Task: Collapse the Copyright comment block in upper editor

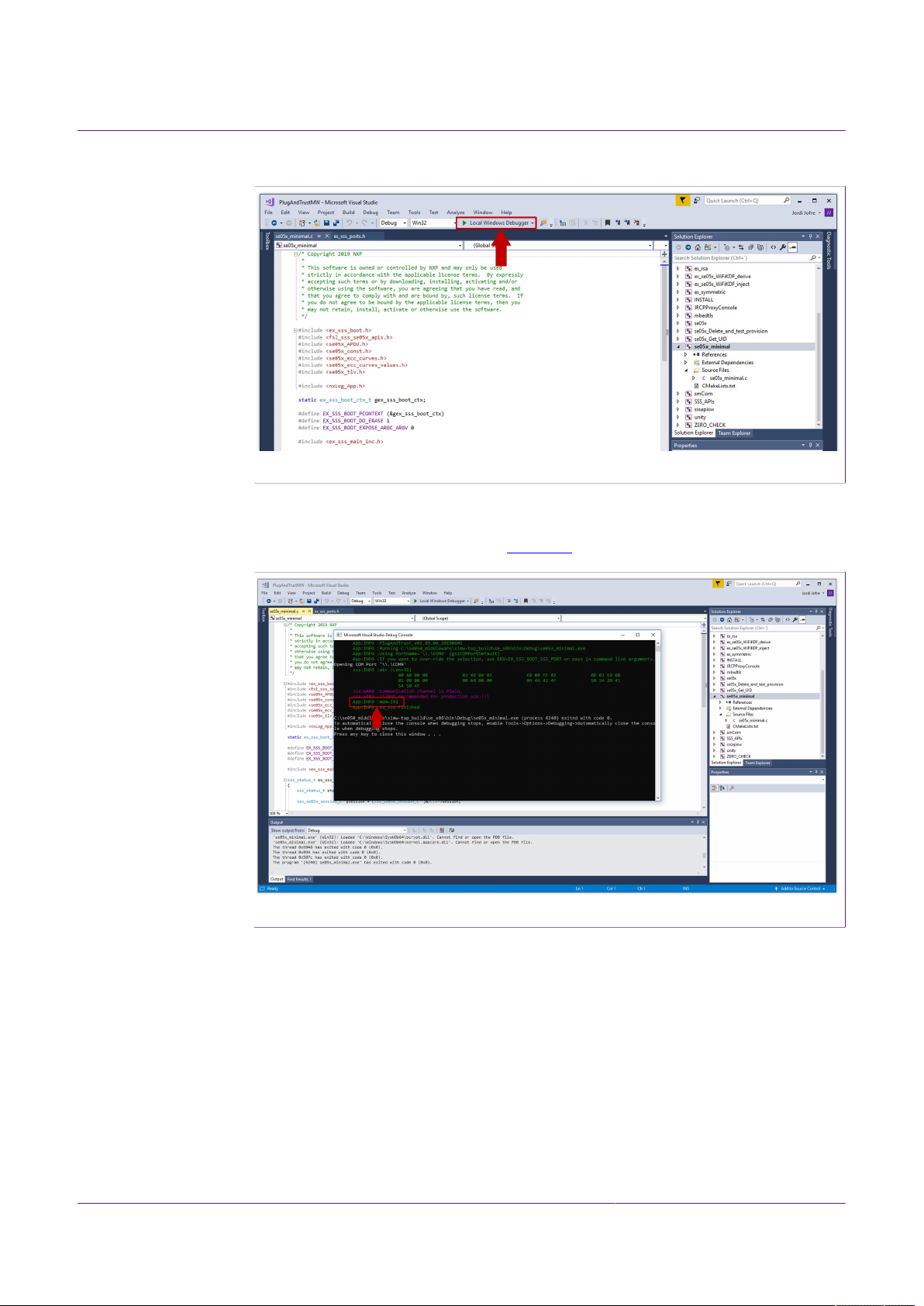Action: (295, 254)
